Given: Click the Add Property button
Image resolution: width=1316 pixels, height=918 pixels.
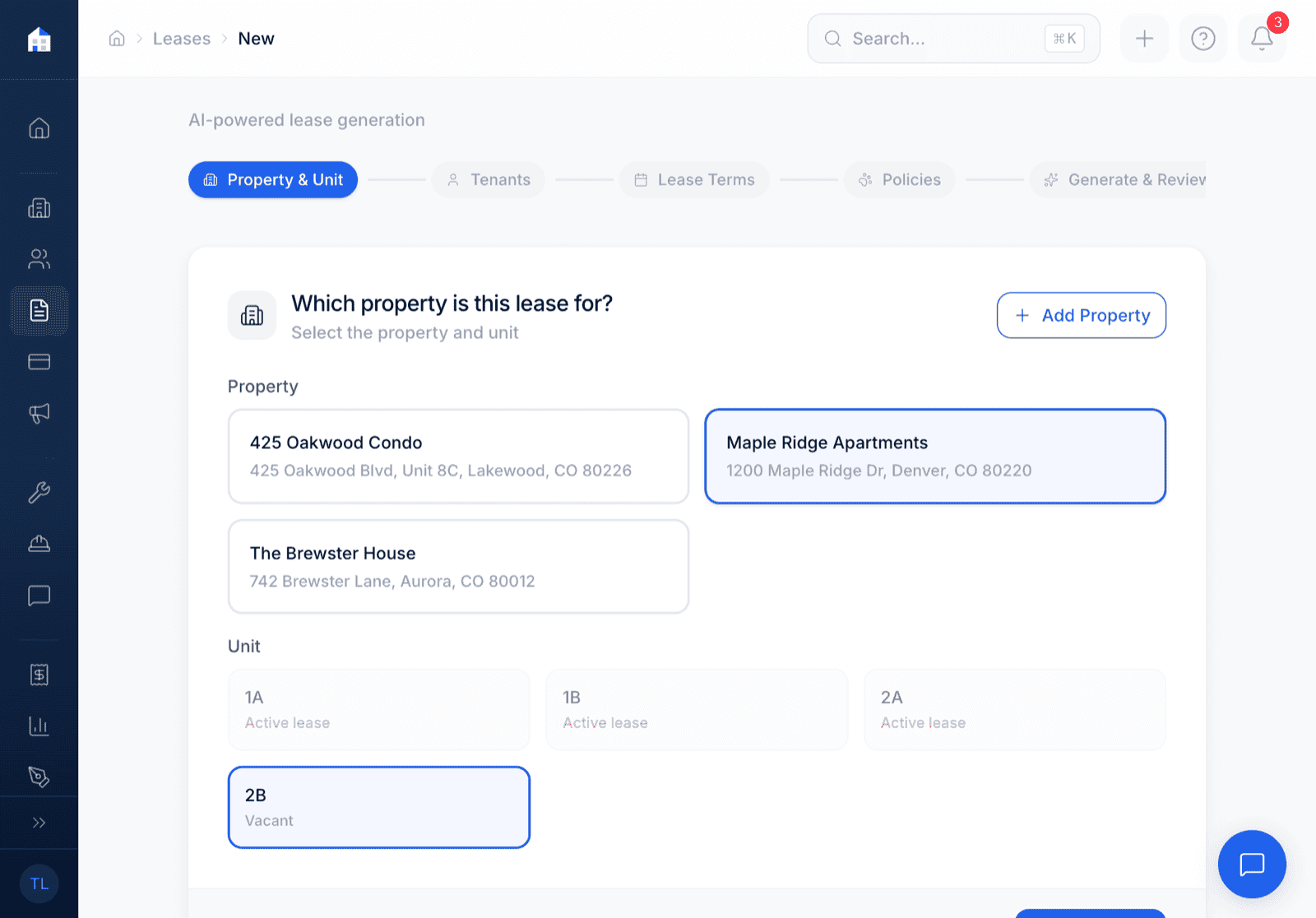Looking at the screenshot, I should (1081, 315).
